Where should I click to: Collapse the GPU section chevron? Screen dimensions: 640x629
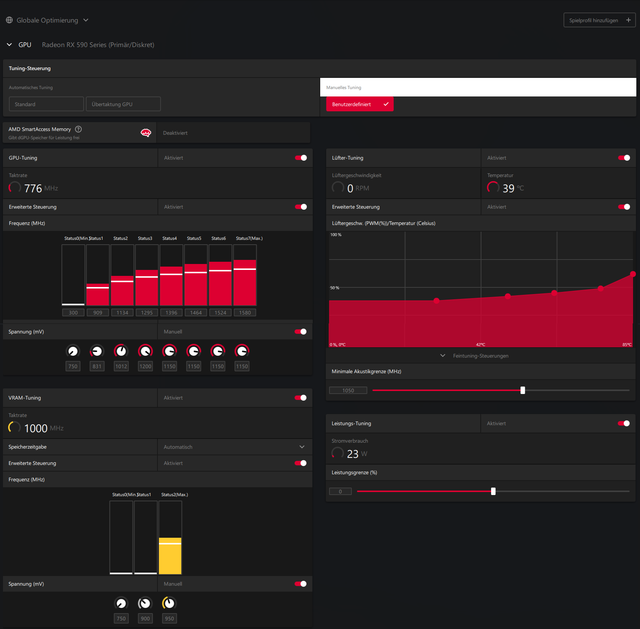pyautogui.click(x=9, y=44)
